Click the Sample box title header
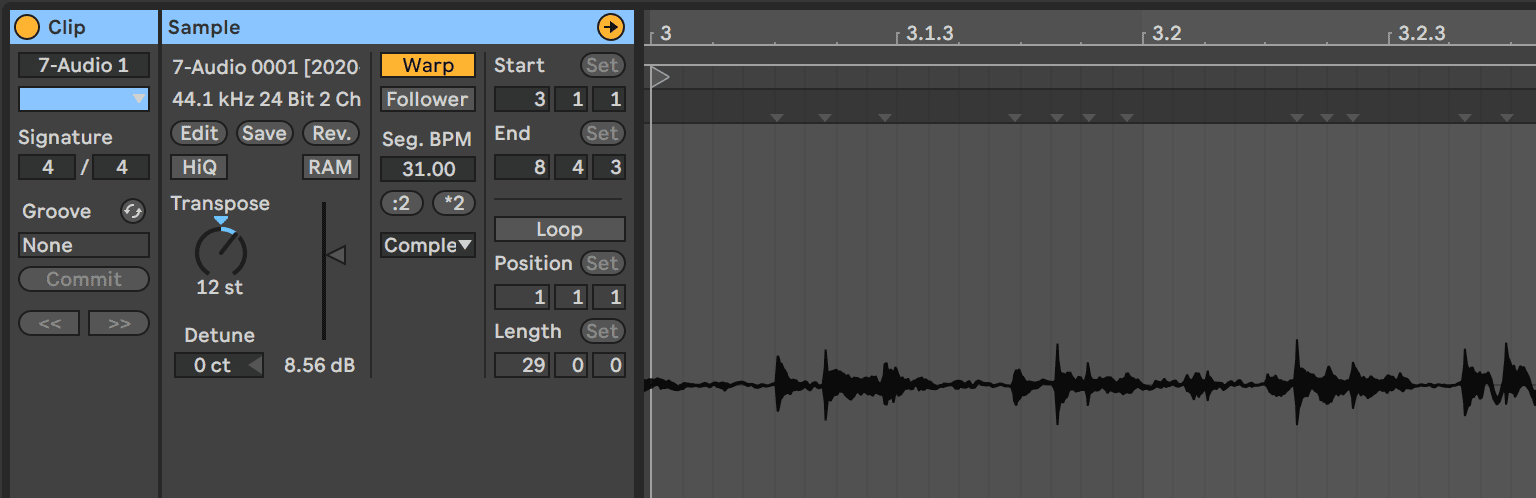The height and width of the screenshot is (498, 1536). pyautogui.click(x=398, y=27)
